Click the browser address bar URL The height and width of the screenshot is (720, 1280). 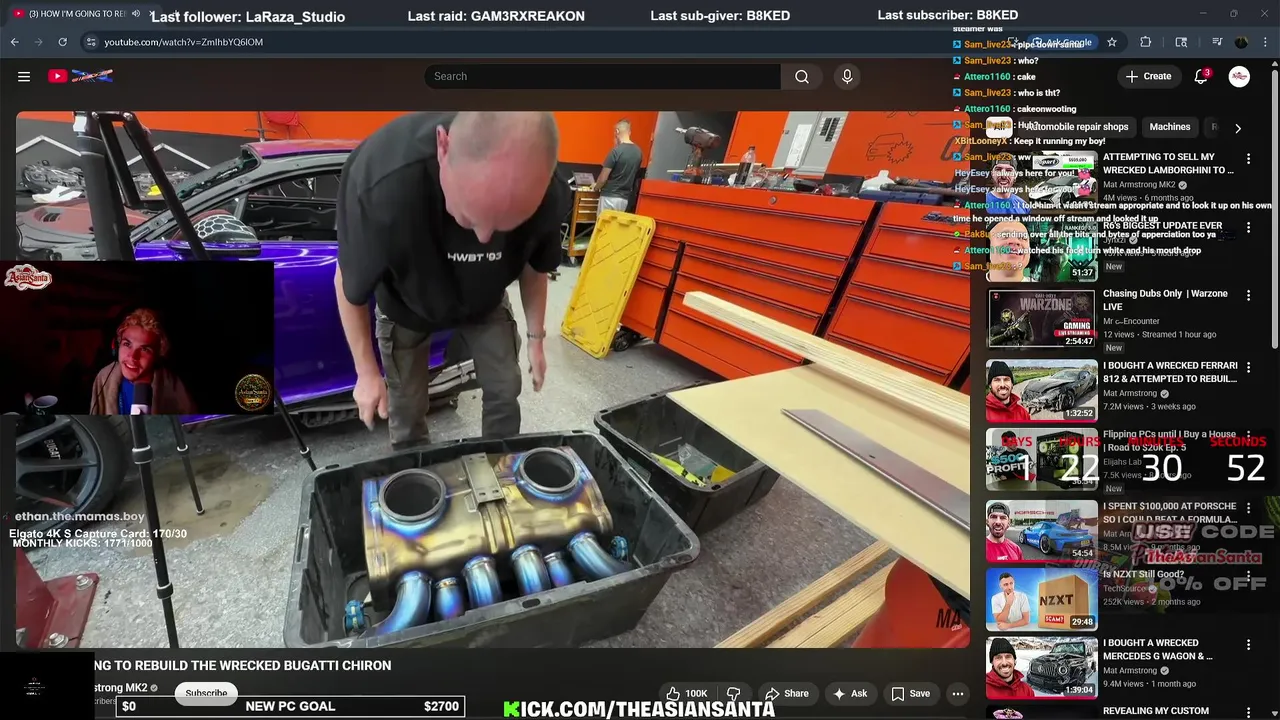click(x=184, y=42)
